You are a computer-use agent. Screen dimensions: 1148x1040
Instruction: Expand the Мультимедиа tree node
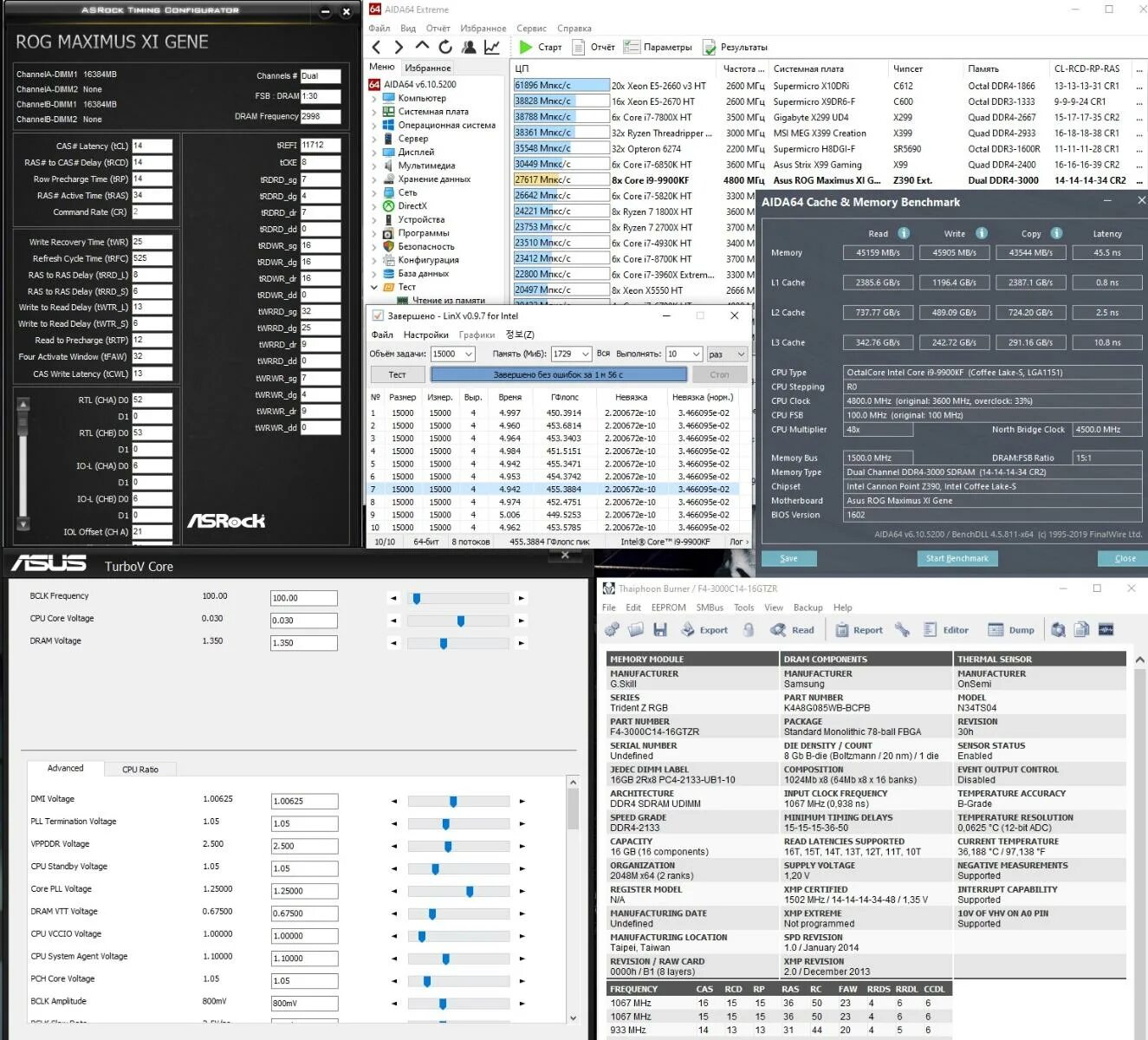click(x=374, y=166)
